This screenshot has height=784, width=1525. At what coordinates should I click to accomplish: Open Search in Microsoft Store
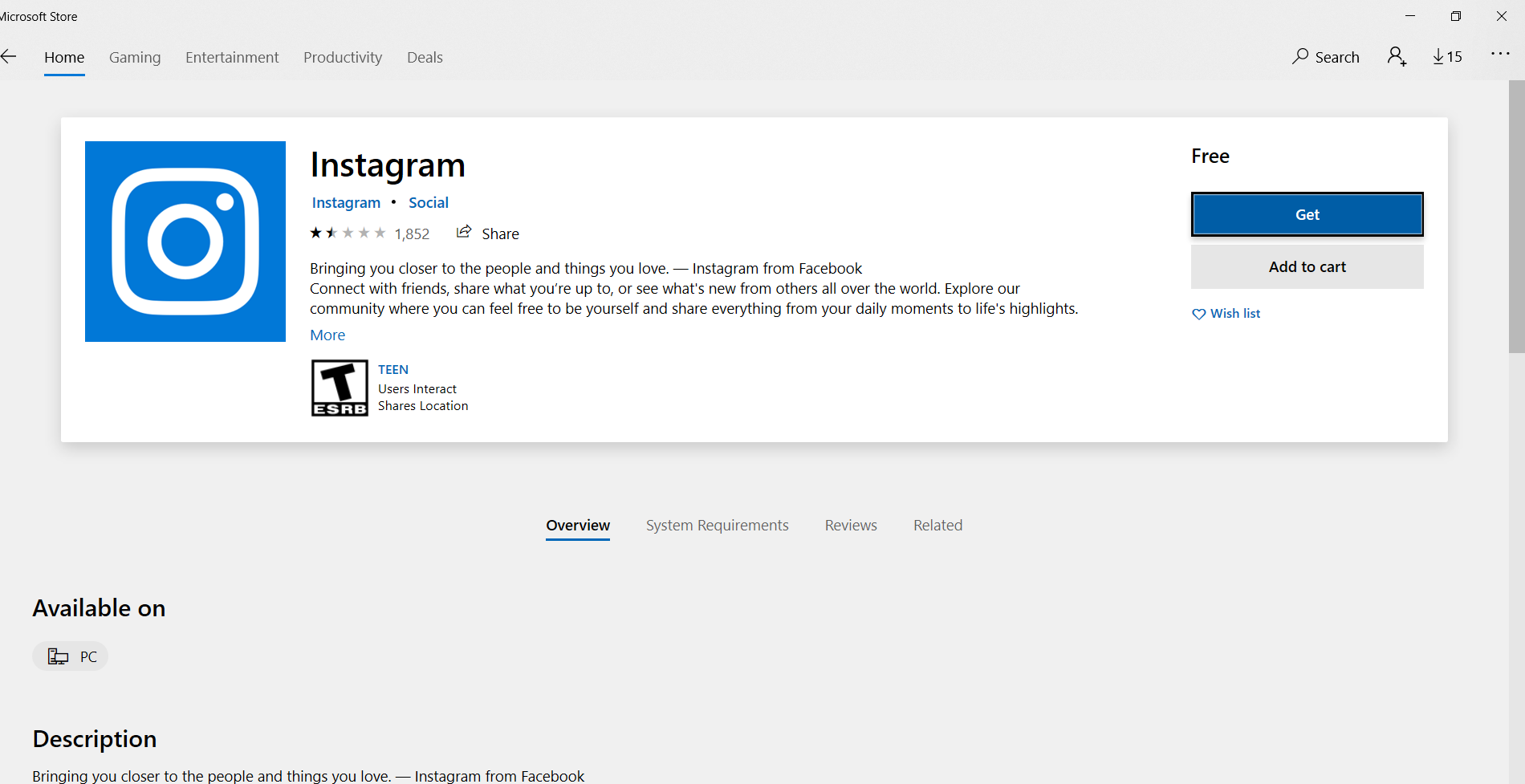[1325, 56]
